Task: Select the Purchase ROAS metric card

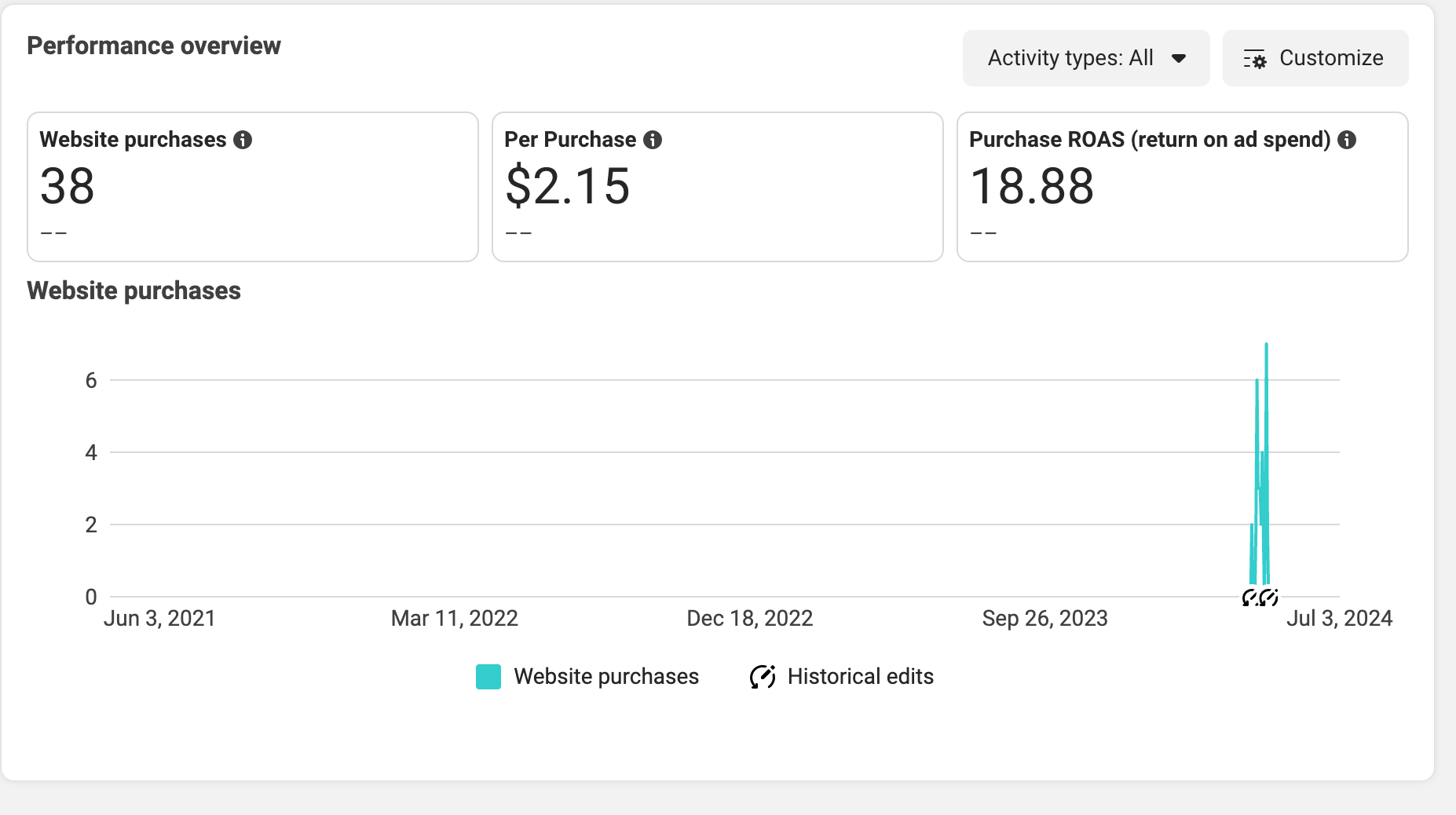Action: pos(1183,187)
